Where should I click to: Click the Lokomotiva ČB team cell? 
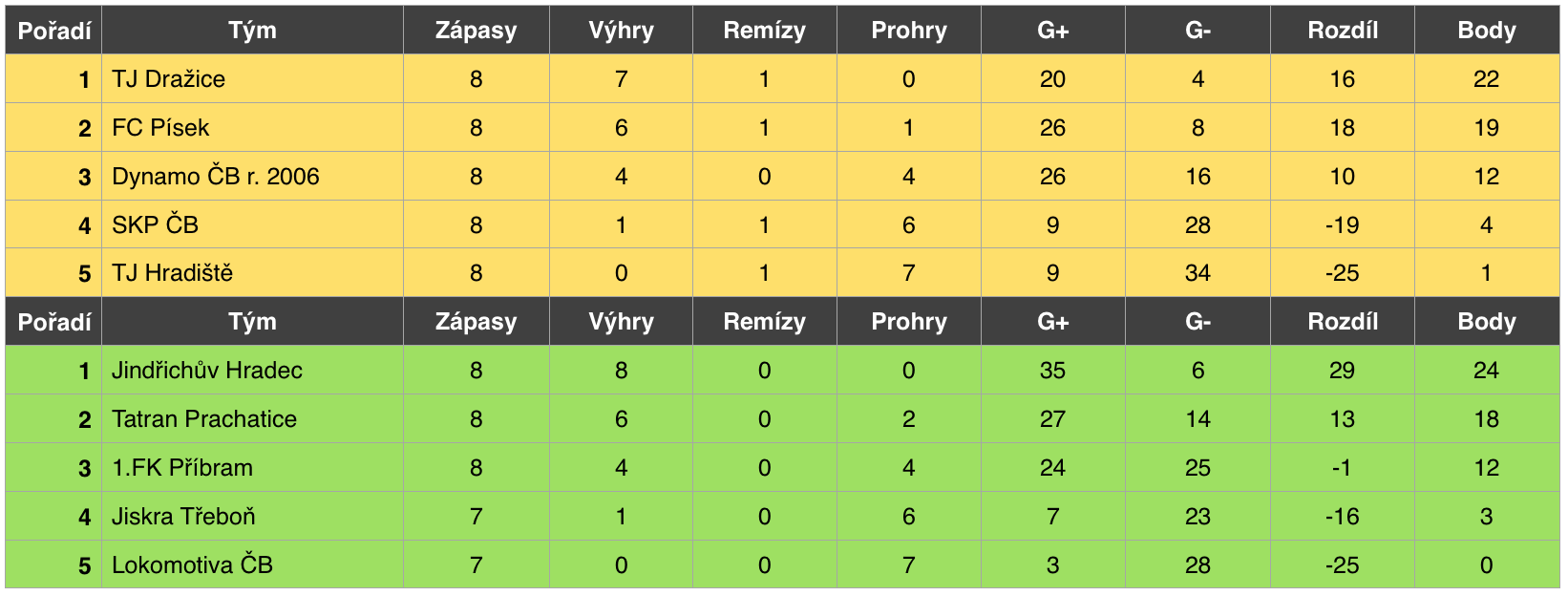pos(252,565)
